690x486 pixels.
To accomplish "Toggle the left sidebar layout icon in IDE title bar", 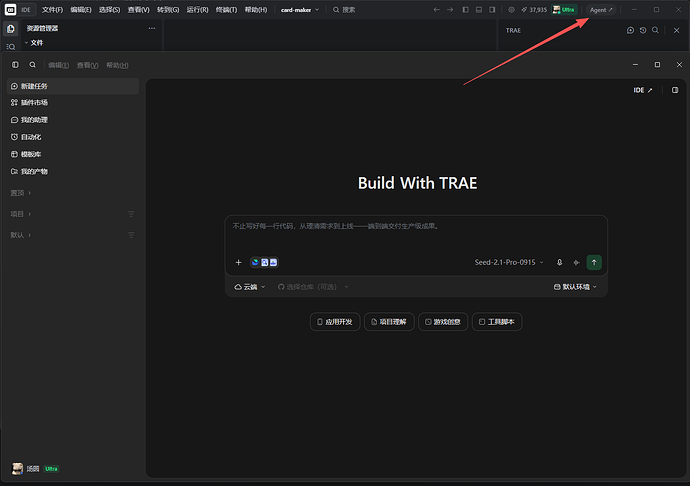I will (466, 10).
